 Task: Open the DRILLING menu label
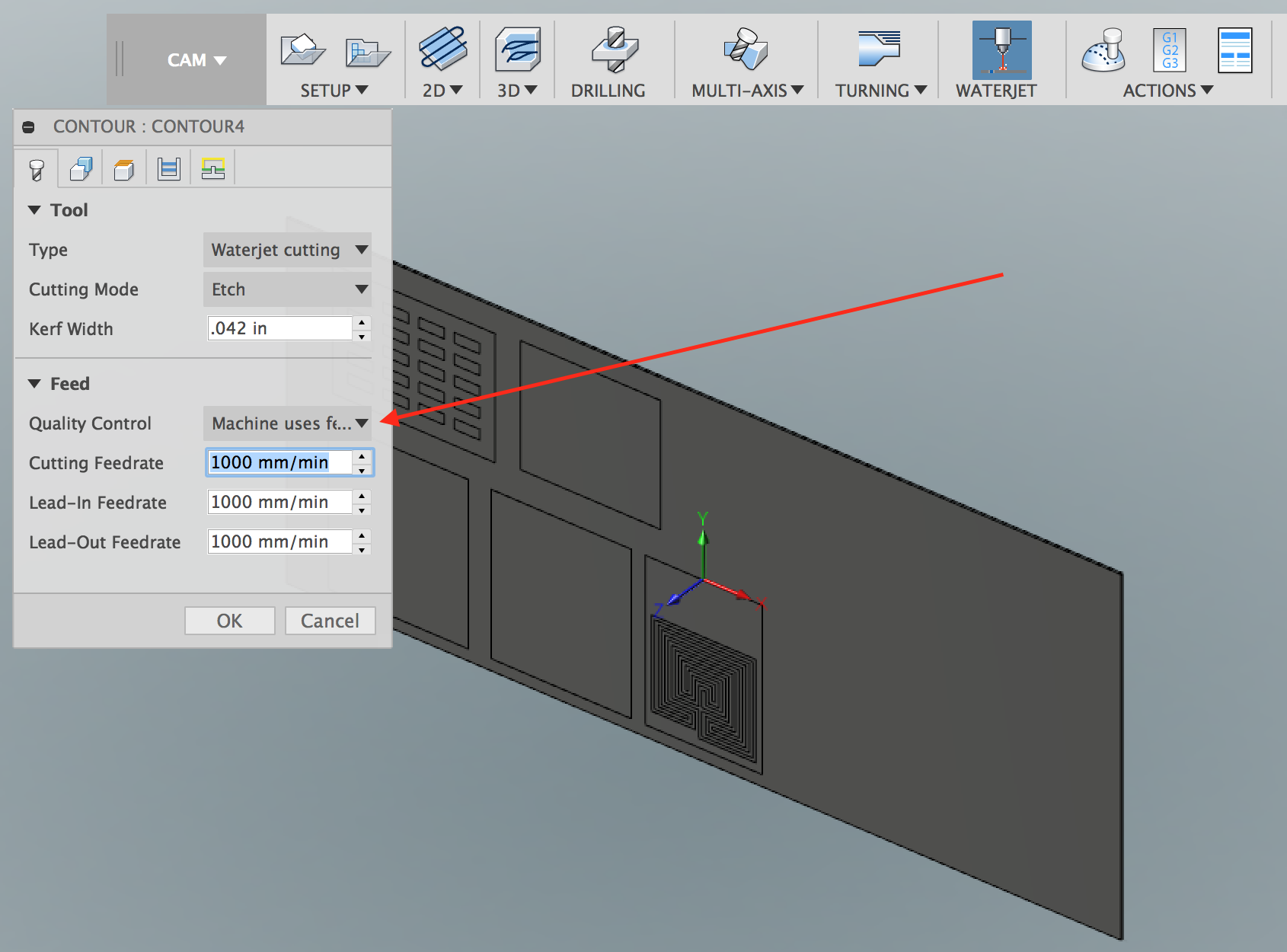tap(608, 91)
